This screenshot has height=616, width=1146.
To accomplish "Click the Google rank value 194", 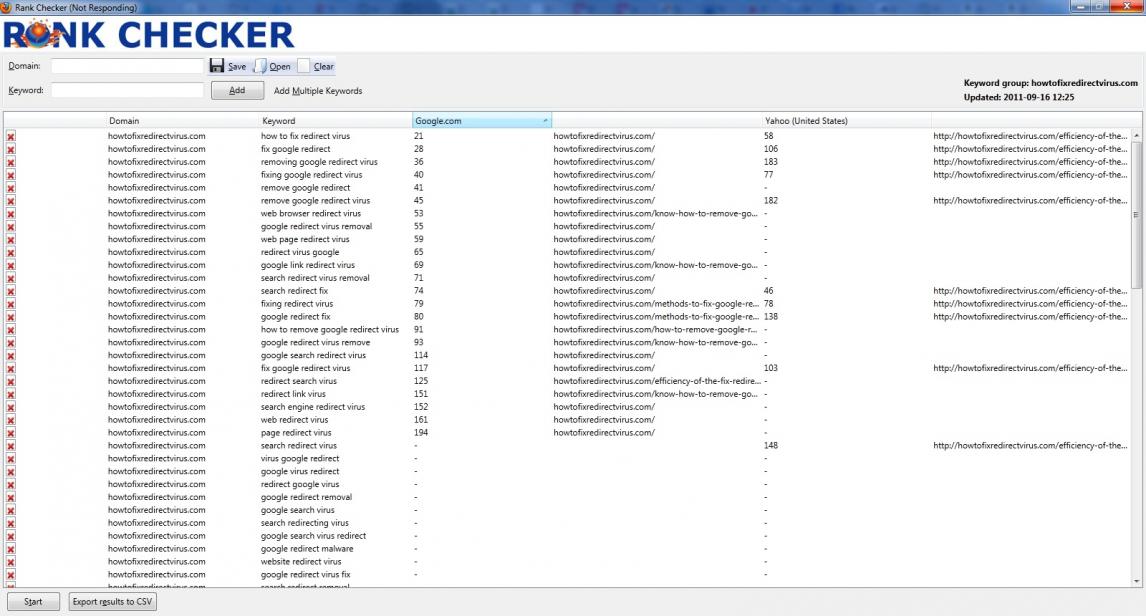I will tap(421, 433).
